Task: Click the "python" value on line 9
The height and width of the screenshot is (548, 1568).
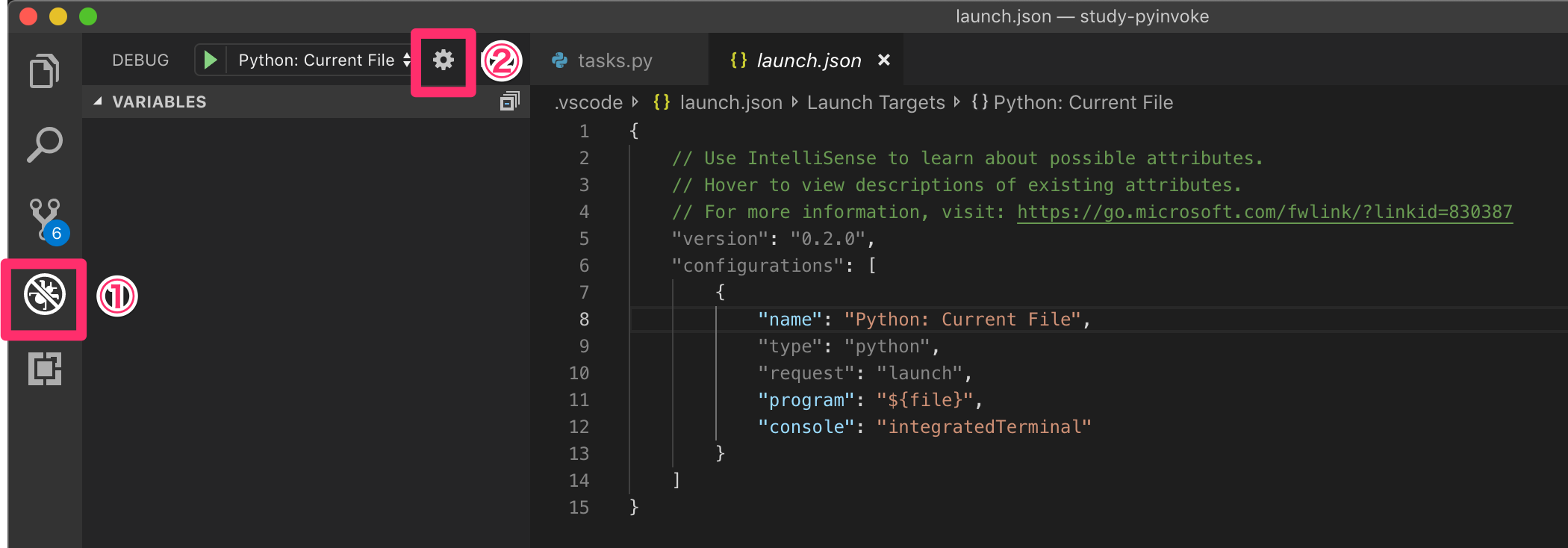Action: (887, 346)
